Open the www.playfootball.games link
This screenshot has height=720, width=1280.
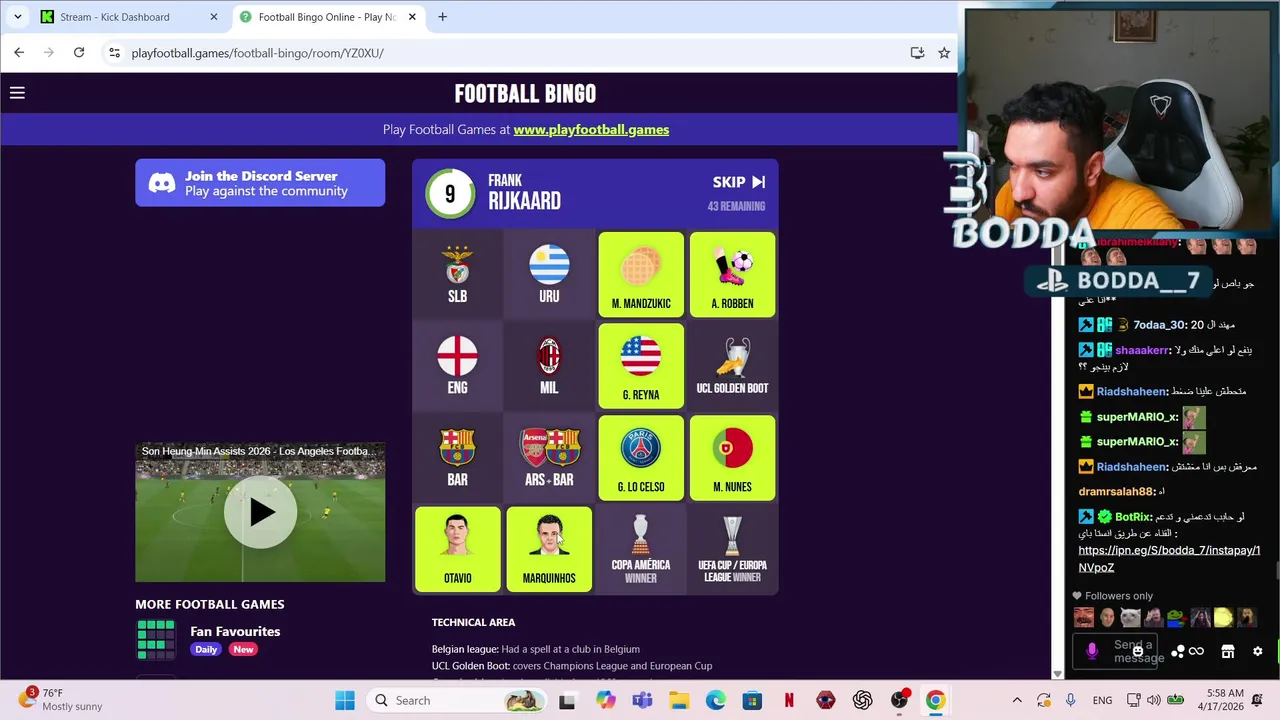pyautogui.click(x=591, y=129)
